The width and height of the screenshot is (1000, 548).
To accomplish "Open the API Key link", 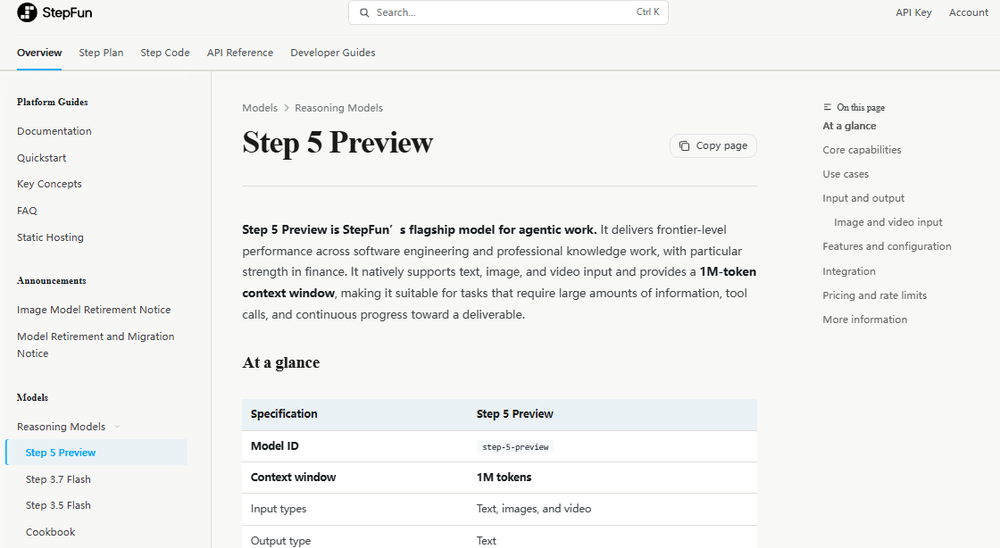I will [913, 13].
